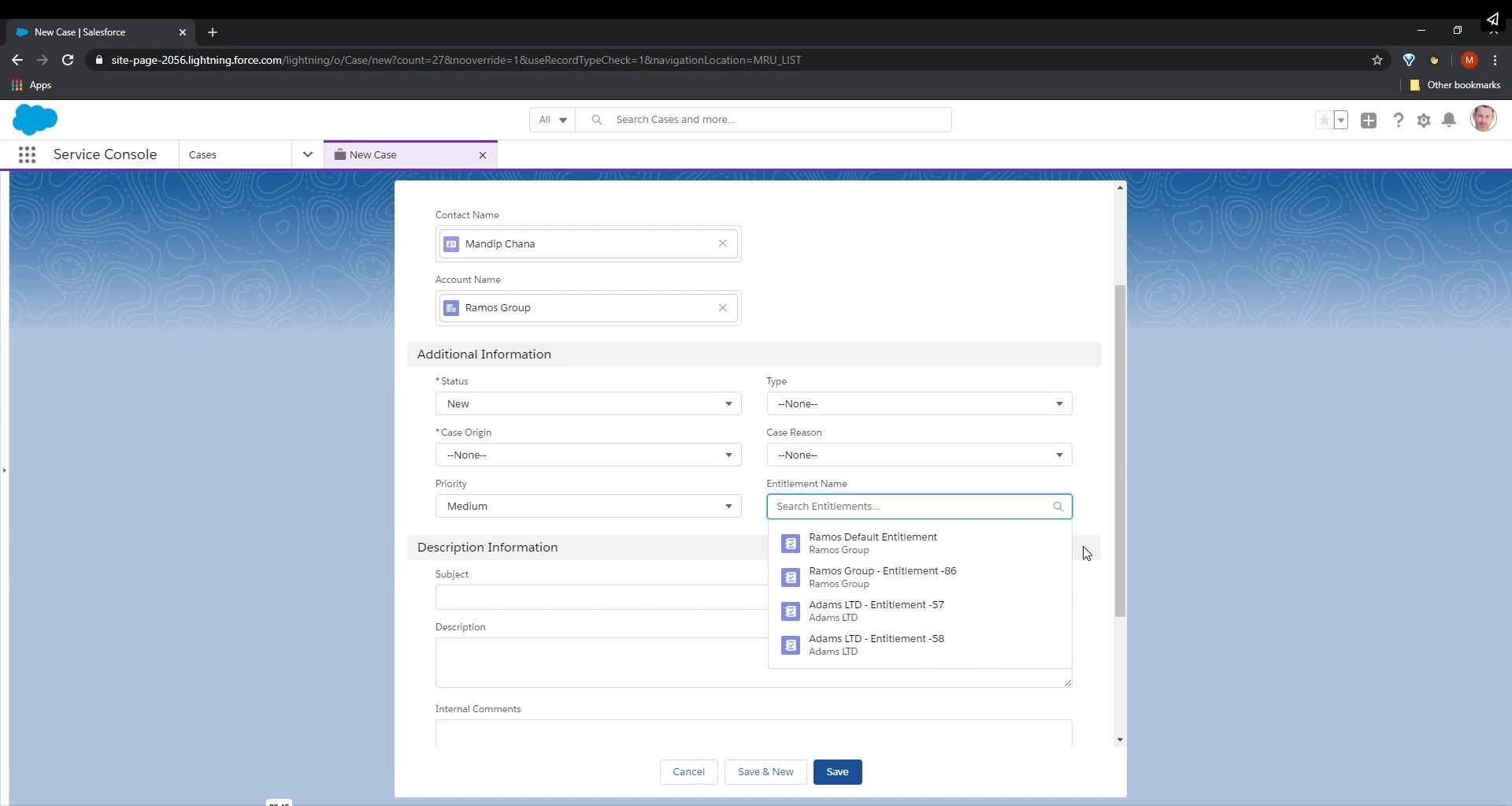Remove the Ramos Group account selection
The image size is (1512, 806).
coord(722,308)
